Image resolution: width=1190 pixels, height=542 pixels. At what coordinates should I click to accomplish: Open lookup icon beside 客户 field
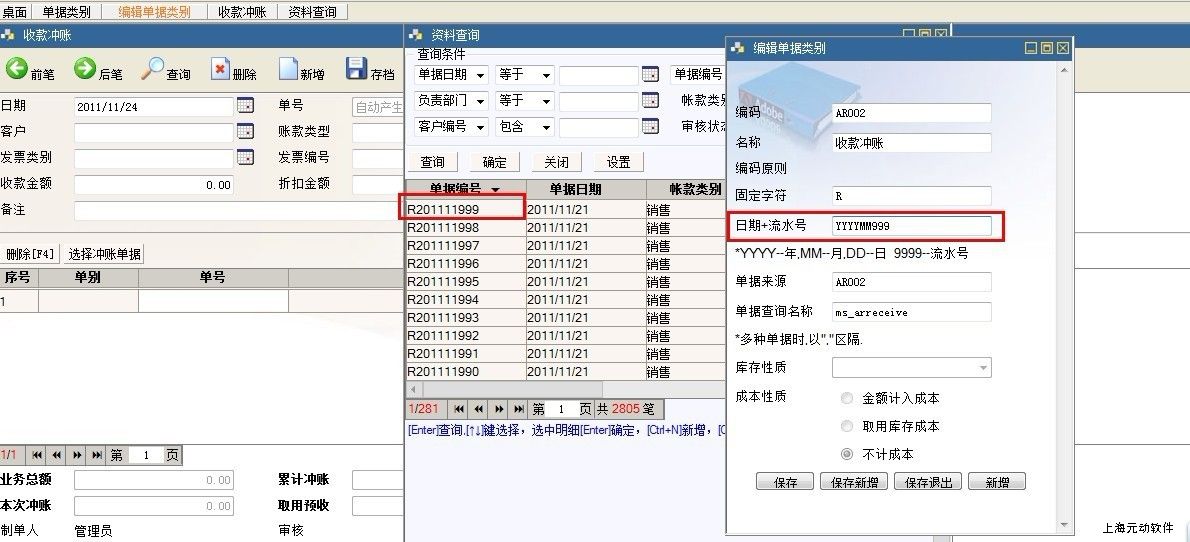[245, 131]
